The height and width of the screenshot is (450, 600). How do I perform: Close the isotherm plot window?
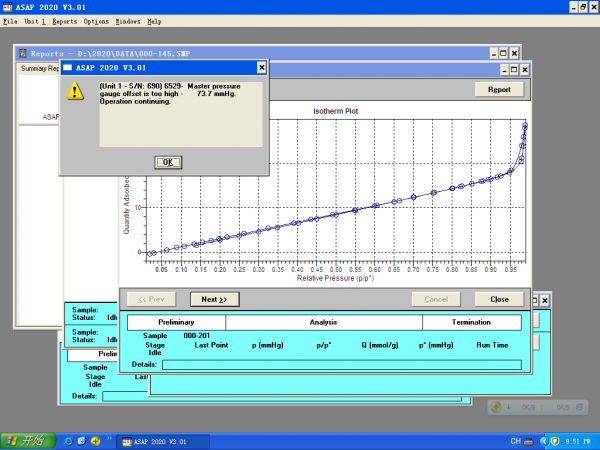click(525, 70)
